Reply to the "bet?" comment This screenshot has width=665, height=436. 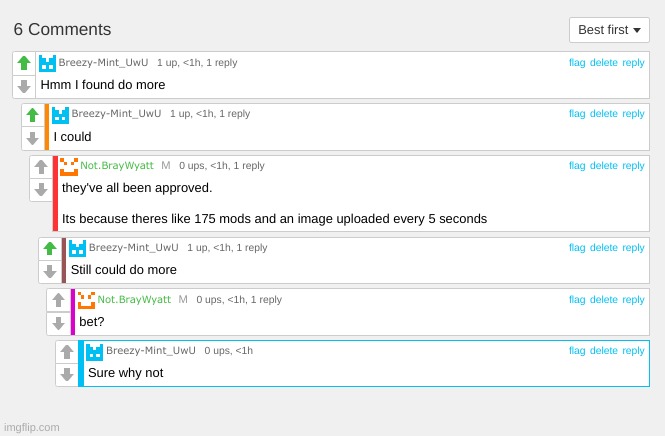[633, 299]
